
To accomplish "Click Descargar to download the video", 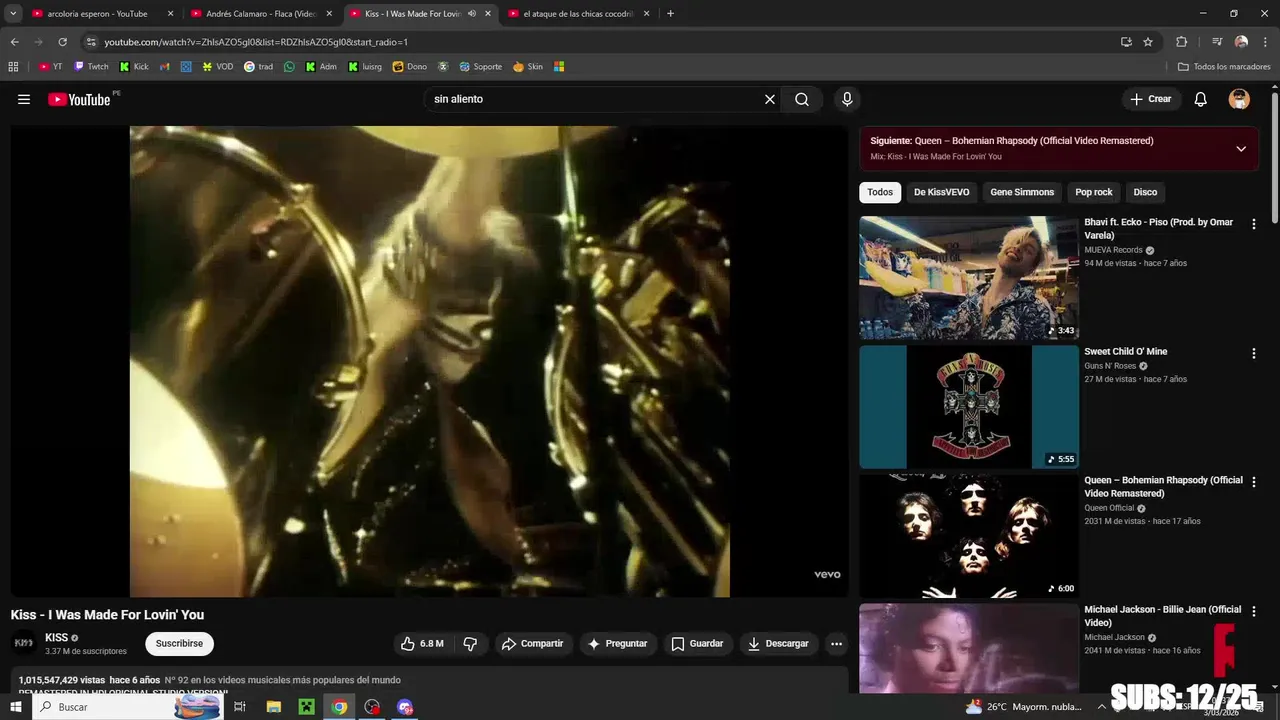I will pos(778,644).
